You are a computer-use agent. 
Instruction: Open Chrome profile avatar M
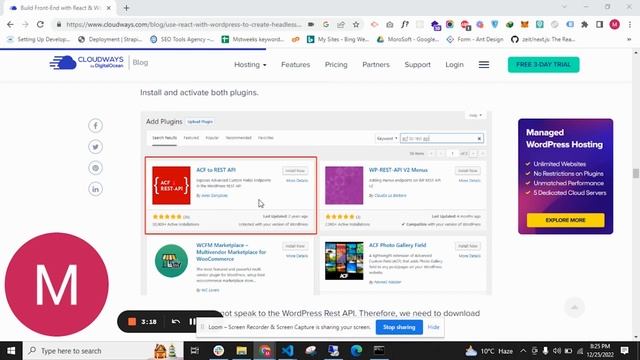(614, 24)
